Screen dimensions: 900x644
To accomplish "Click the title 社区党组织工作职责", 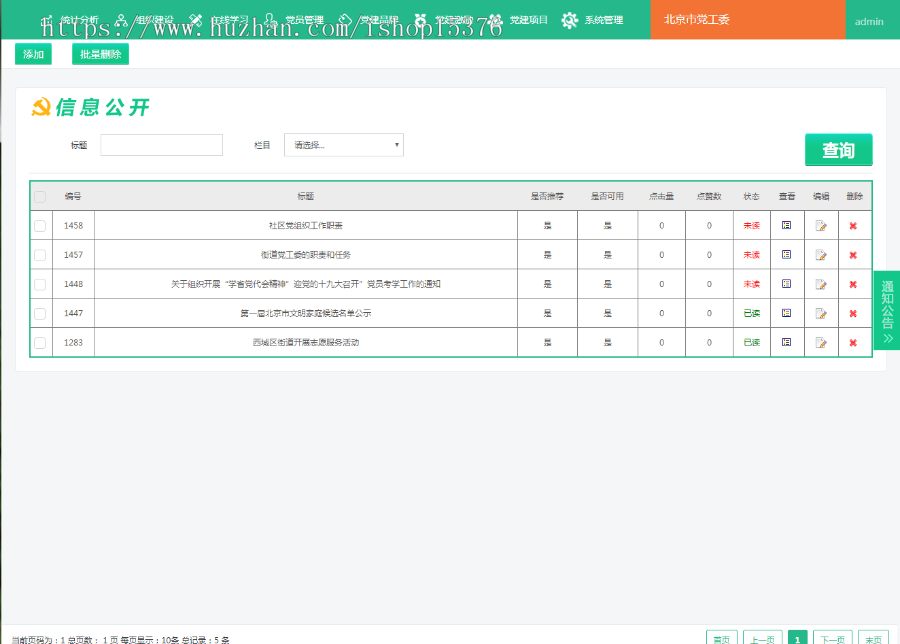I will point(305,226).
